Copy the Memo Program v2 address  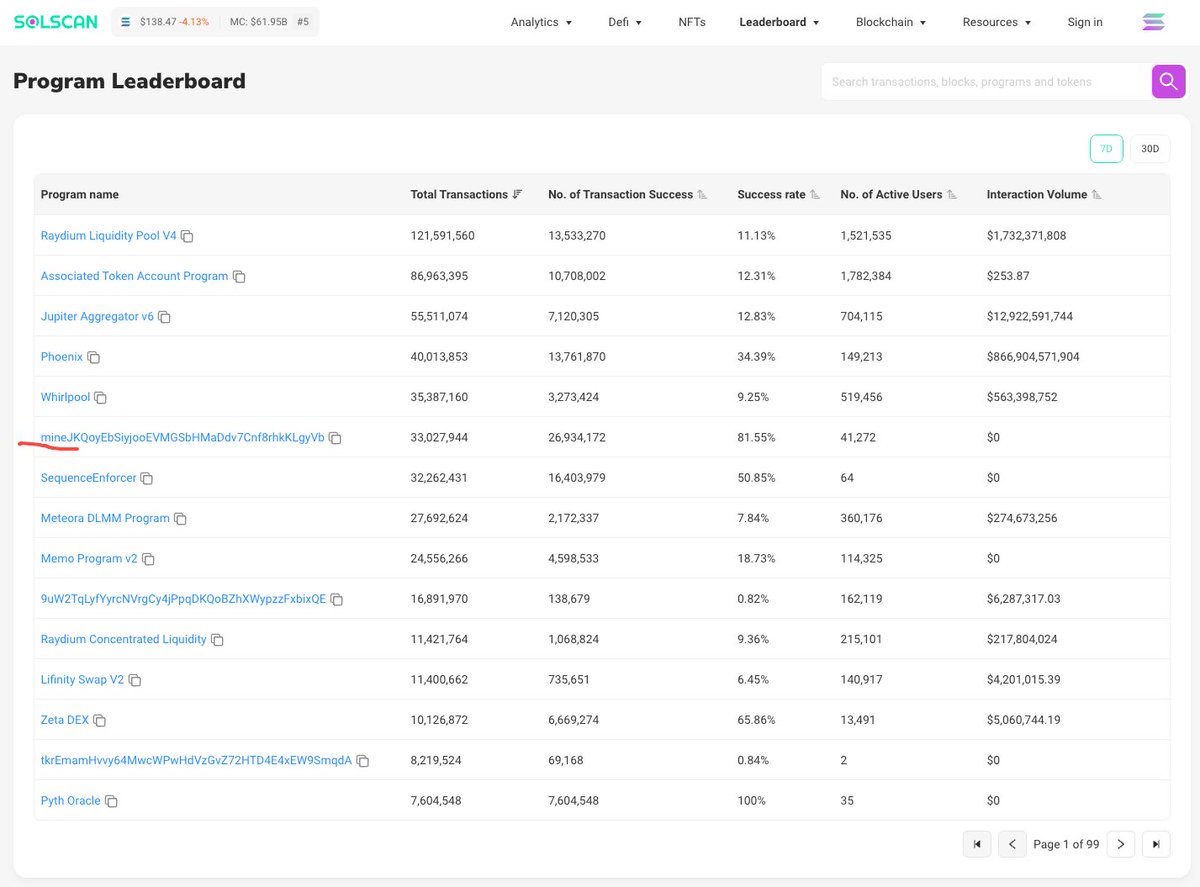point(148,559)
